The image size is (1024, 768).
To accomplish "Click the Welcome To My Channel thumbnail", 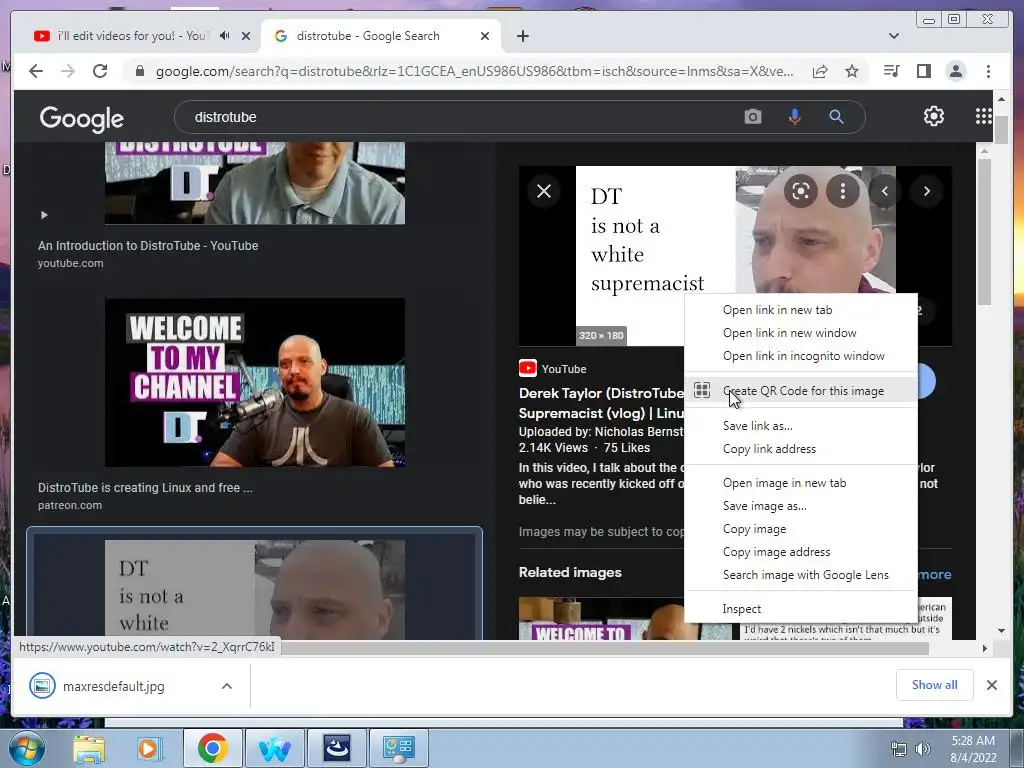I will pyautogui.click(x=255, y=383).
